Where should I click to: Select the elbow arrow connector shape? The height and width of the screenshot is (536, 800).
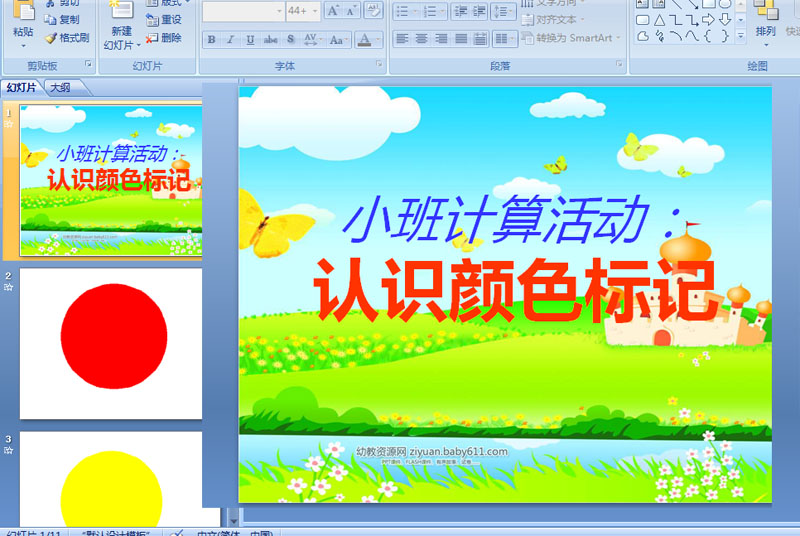click(x=692, y=20)
